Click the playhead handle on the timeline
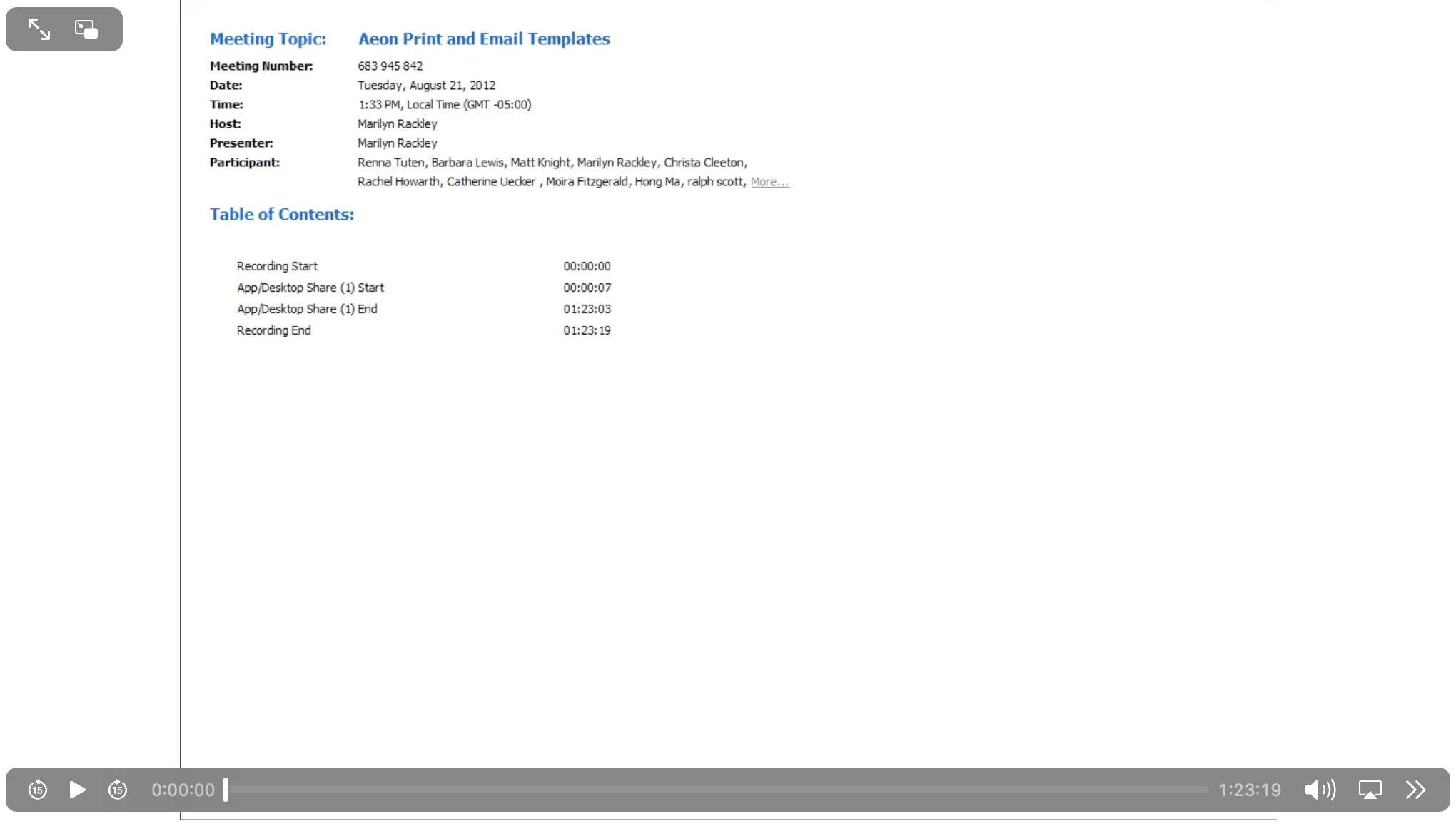The width and height of the screenshot is (1456, 829). click(226, 790)
